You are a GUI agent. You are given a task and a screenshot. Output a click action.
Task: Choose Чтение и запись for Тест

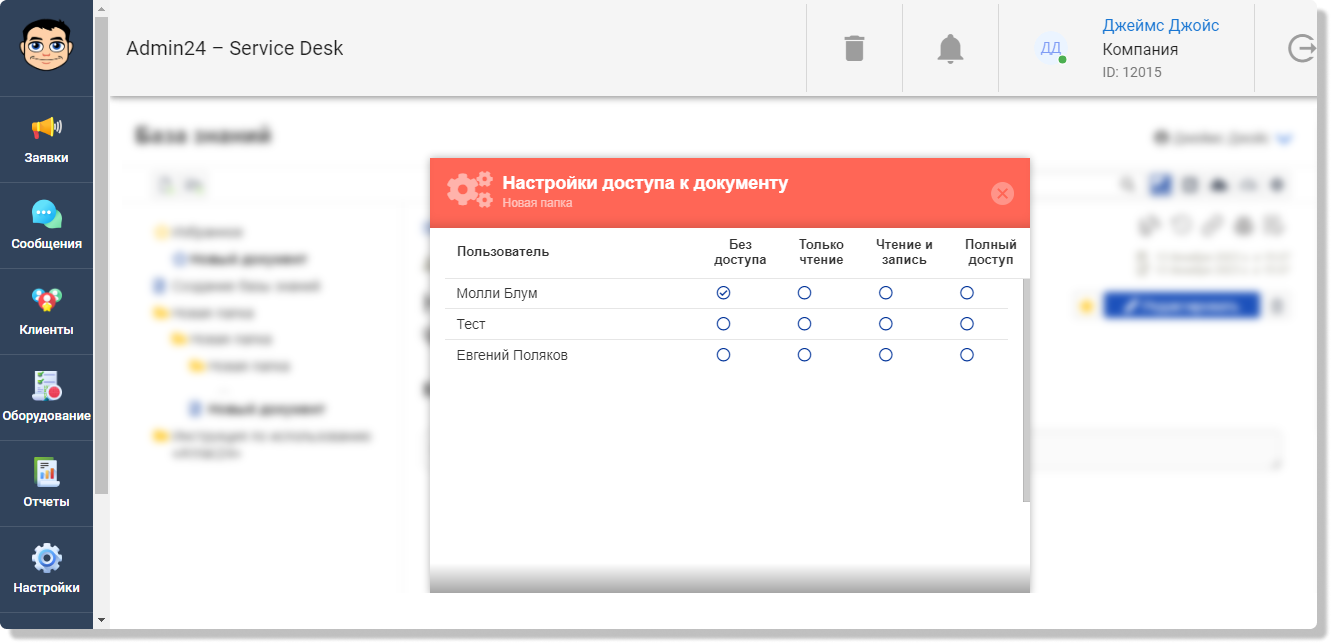tap(885, 324)
